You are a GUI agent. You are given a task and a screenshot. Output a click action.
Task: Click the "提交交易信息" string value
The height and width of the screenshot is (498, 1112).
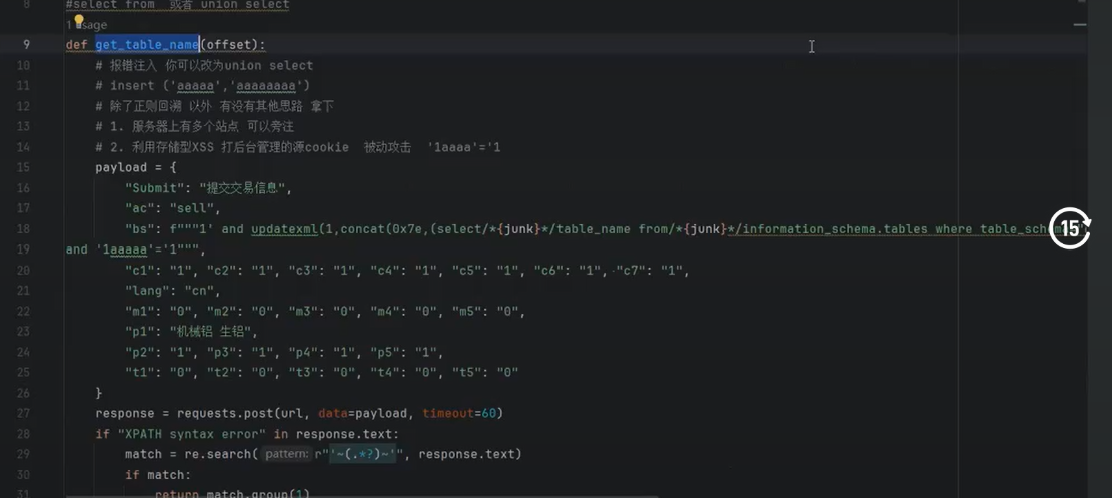pos(243,188)
